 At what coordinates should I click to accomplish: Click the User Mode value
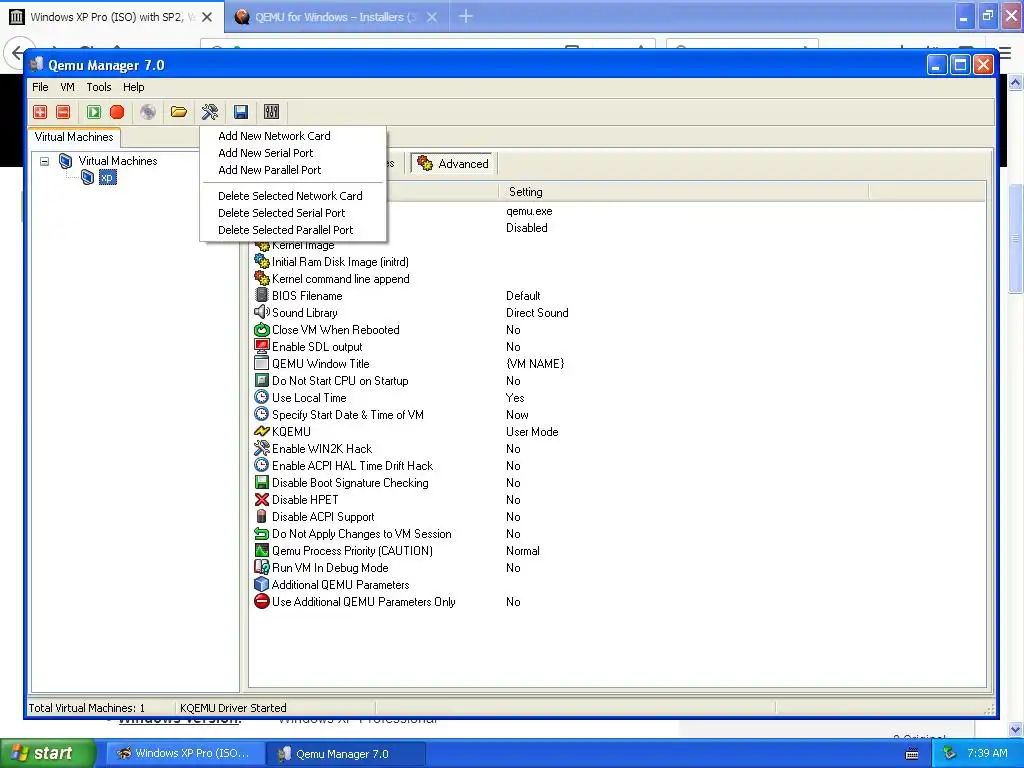(532, 432)
